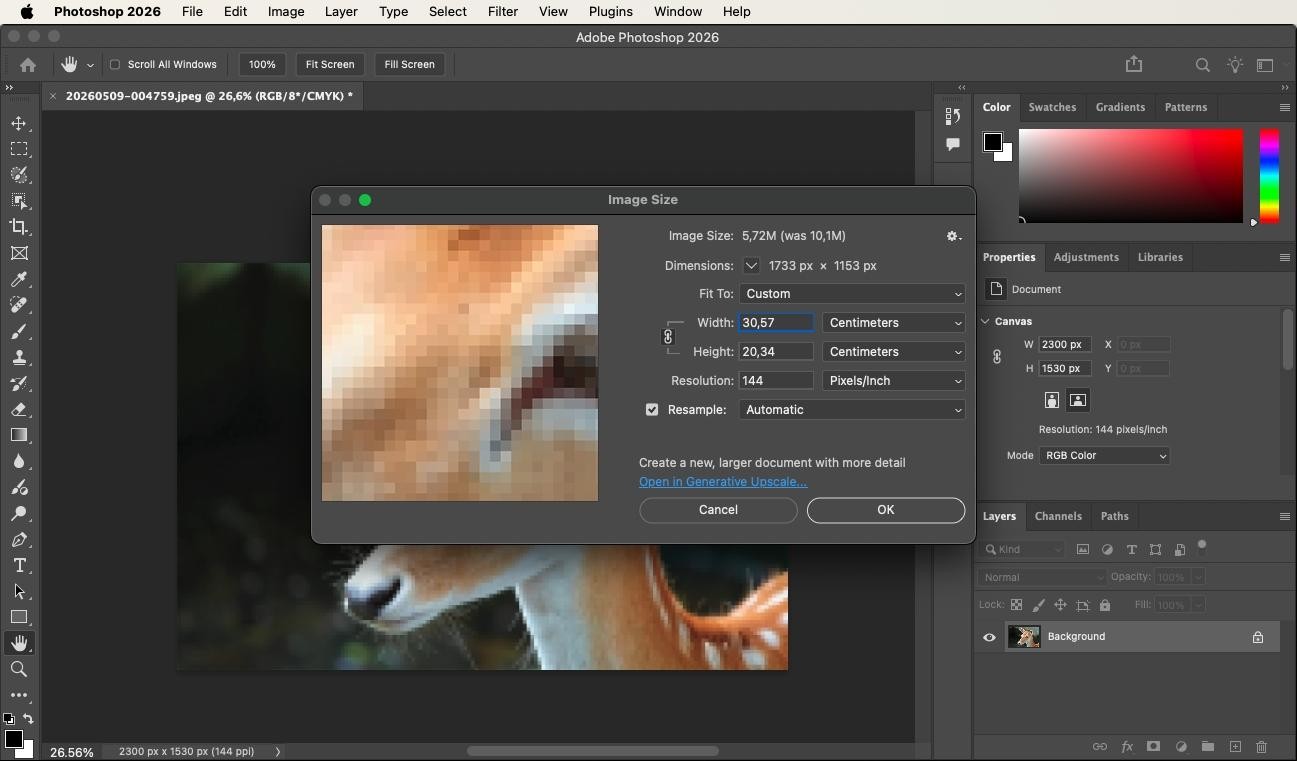Open the Filter menu
Image resolution: width=1297 pixels, height=761 pixels.
[502, 11]
